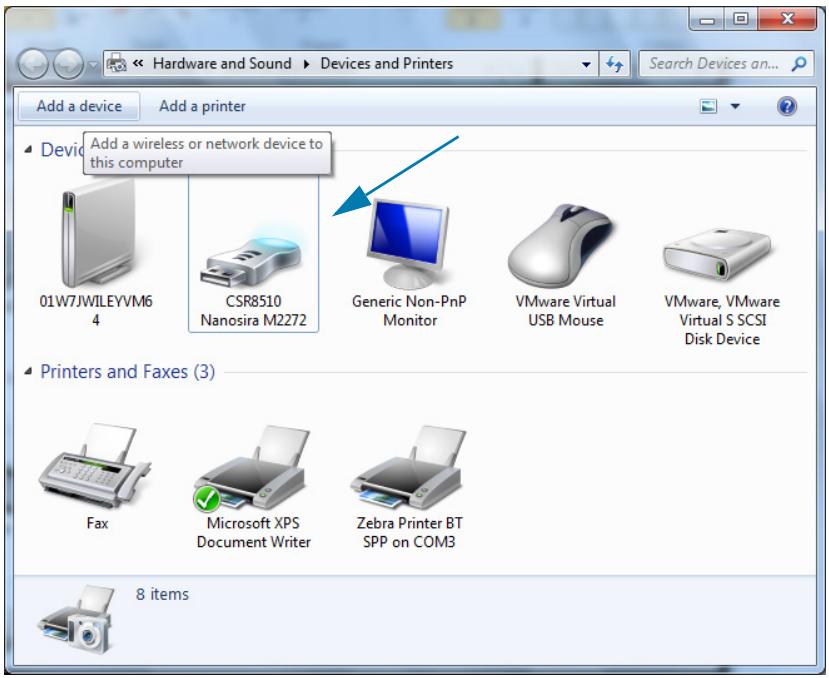
Task: Click the change view icon in toolbar
Action: [708, 106]
